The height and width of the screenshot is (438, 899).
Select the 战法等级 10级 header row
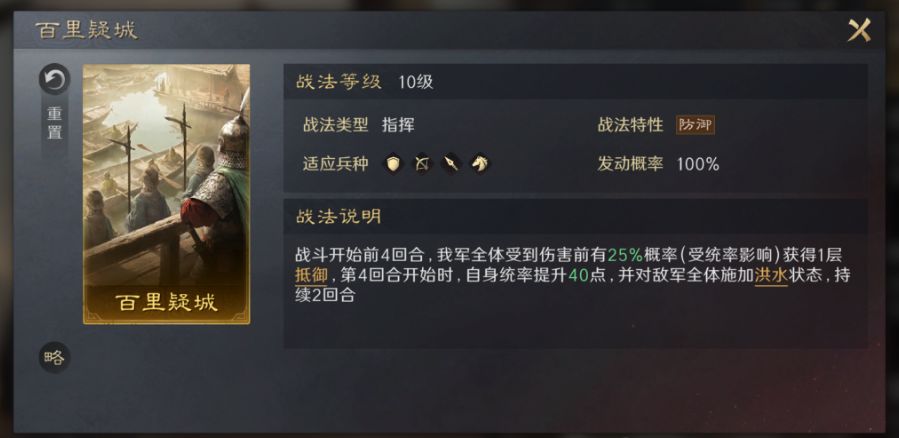(x=575, y=81)
